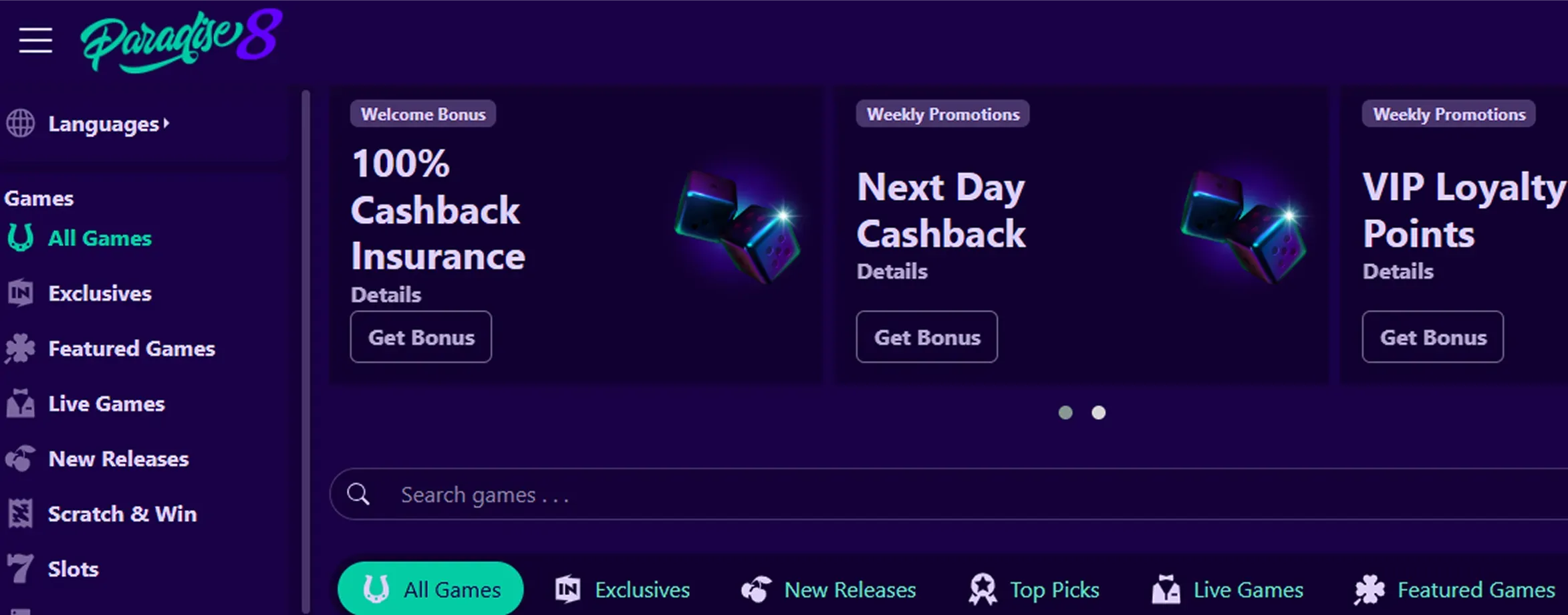Image resolution: width=1568 pixels, height=615 pixels.
Task: Switch to the Top Picks tab
Action: [1033, 590]
